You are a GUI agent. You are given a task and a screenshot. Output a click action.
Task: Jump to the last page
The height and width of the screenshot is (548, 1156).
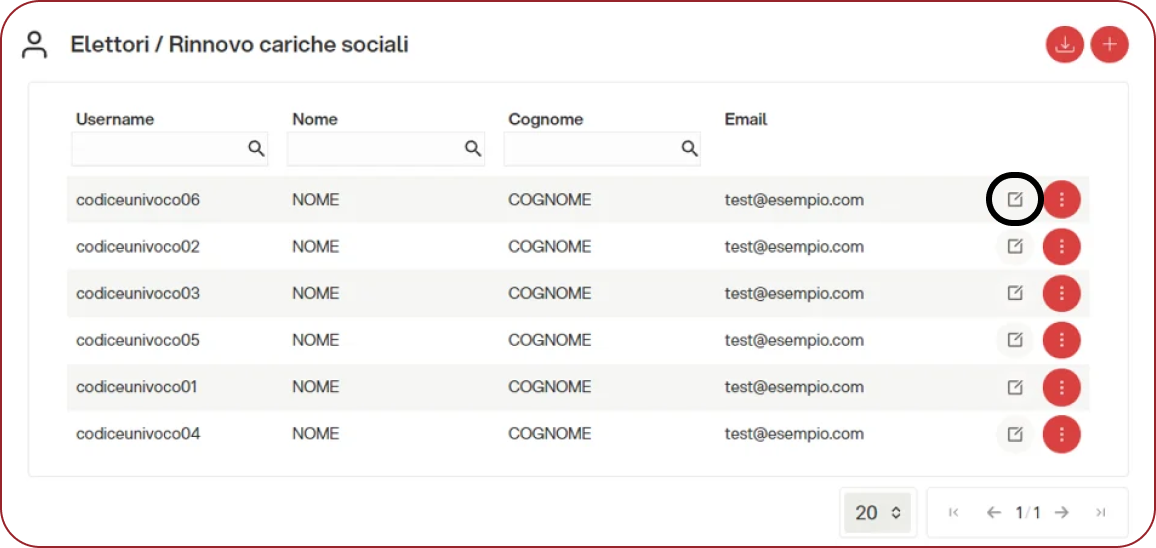tap(1100, 513)
